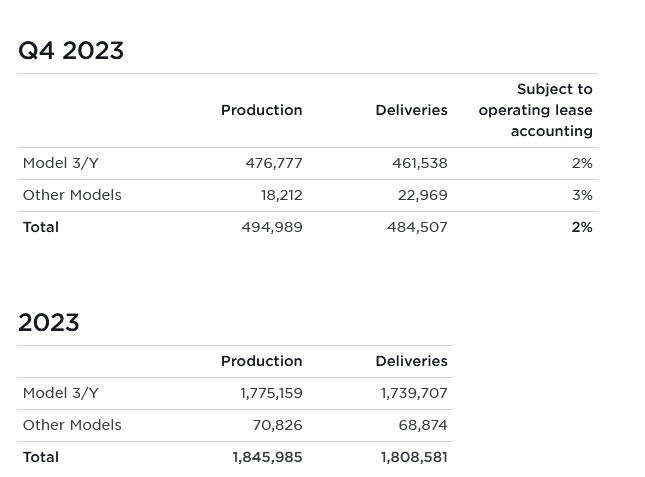This screenshot has height=477, width=645.
Task: Click the Q4 deliveries value 461,538
Action: (x=420, y=163)
